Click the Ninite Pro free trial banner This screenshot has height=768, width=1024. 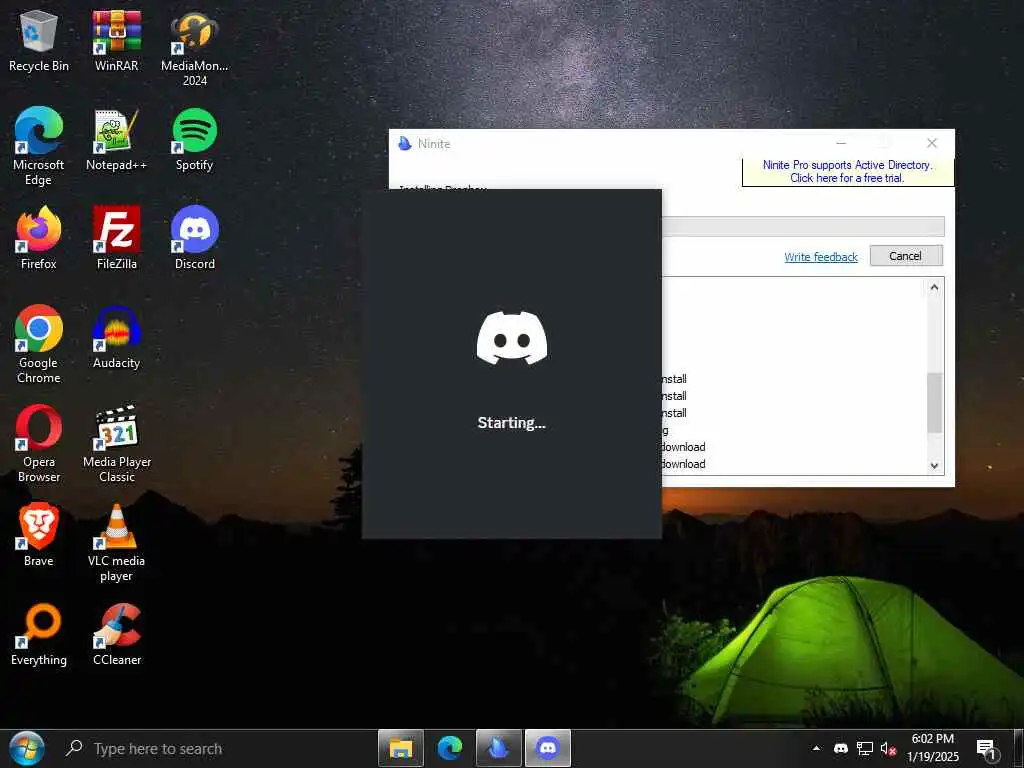tap(848, 172)
